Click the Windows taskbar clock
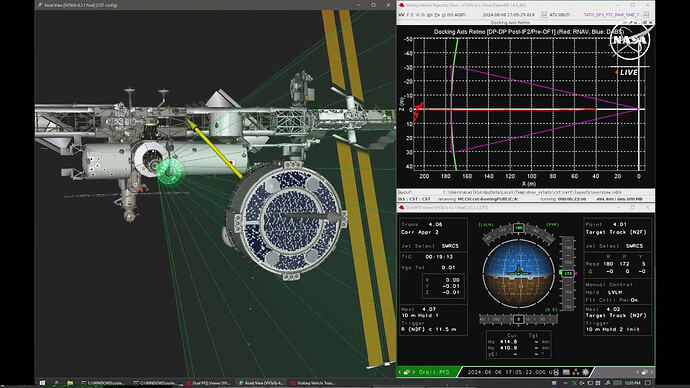The width and height of the screenshot is (690, 388). (632, 383)
